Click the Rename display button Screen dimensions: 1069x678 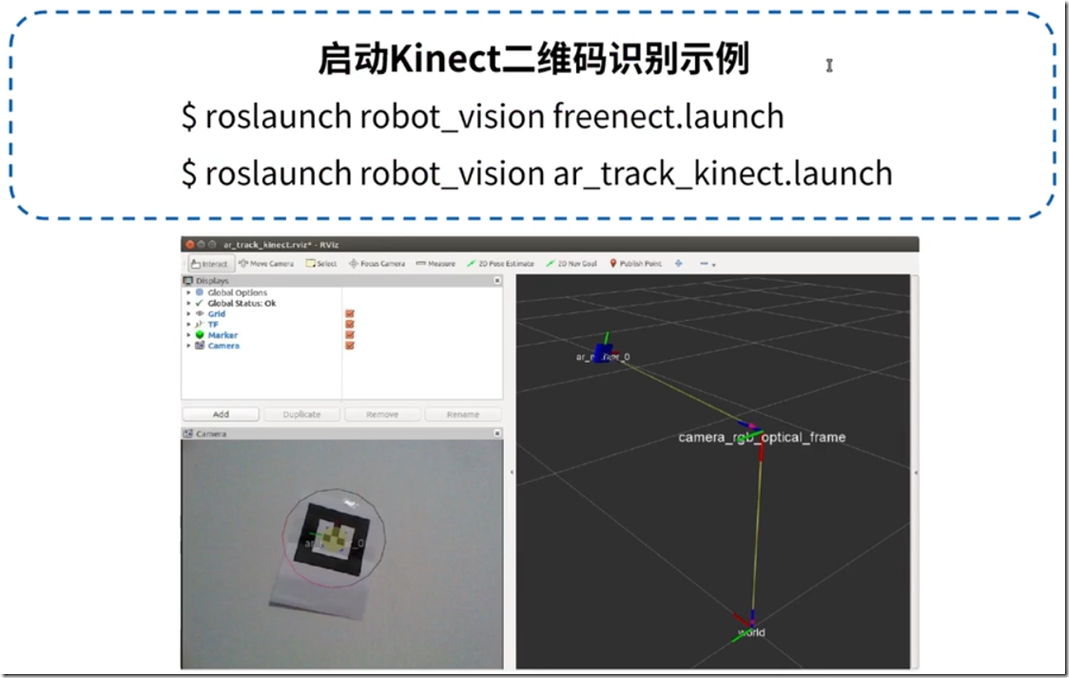pos(463,414)
